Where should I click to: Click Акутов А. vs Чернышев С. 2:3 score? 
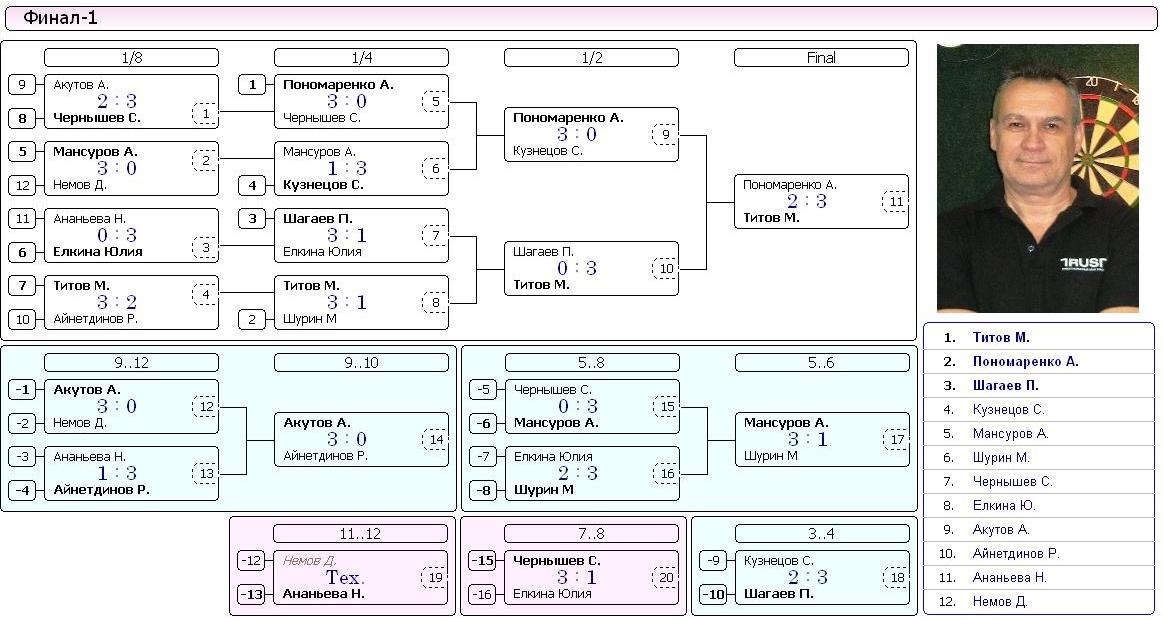pyautogui.click(x=117, y=101)
